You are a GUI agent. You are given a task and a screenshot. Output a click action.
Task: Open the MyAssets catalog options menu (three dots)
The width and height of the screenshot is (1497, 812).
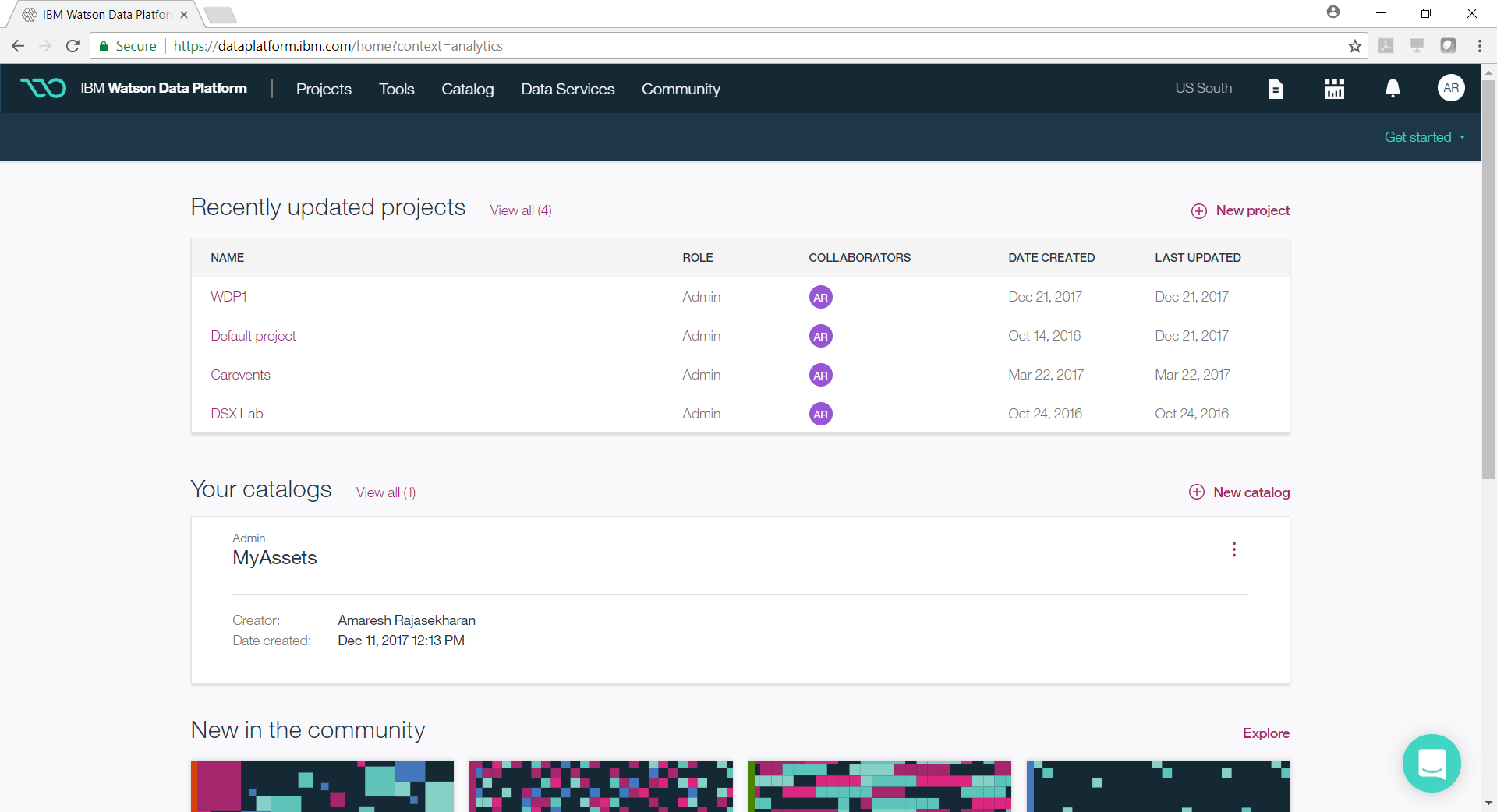(x=1233, y=549)
